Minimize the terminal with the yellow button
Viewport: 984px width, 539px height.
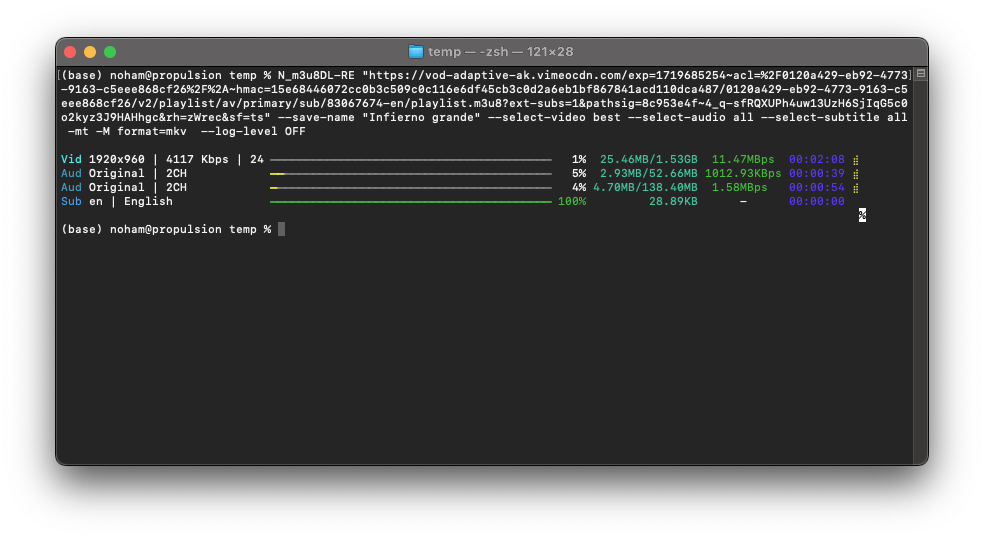(90, 52)
